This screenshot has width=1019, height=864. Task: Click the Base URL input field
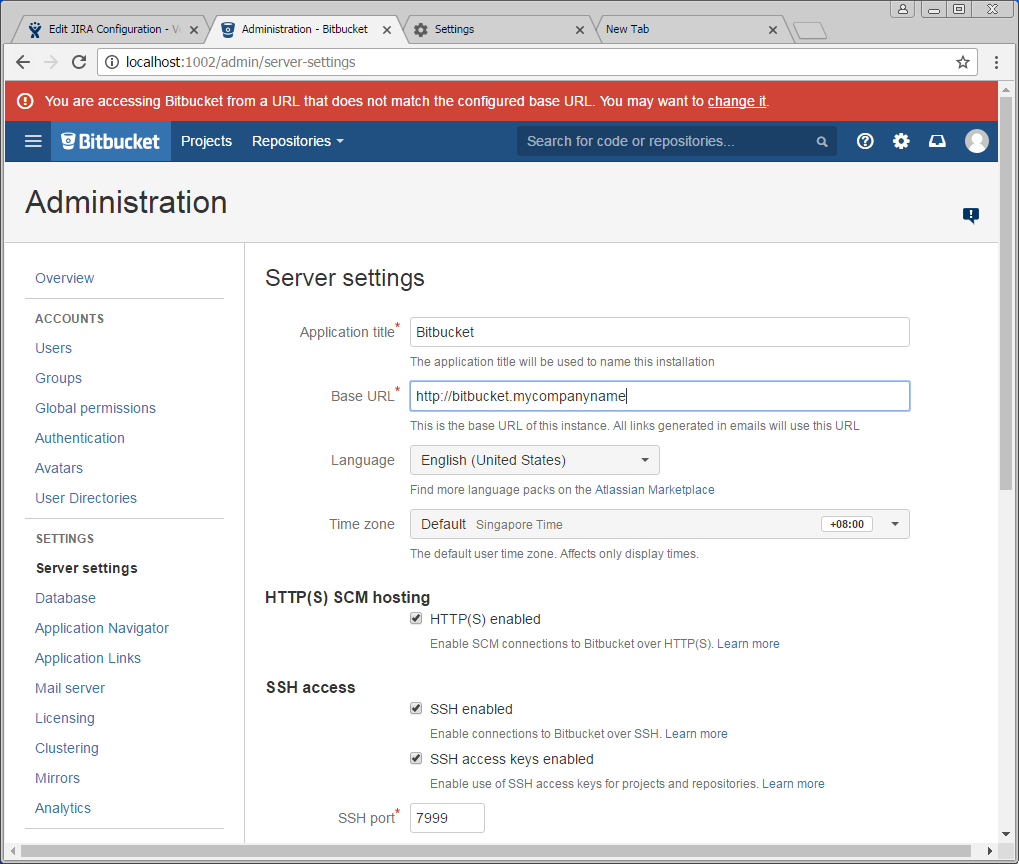coord(660,396)
